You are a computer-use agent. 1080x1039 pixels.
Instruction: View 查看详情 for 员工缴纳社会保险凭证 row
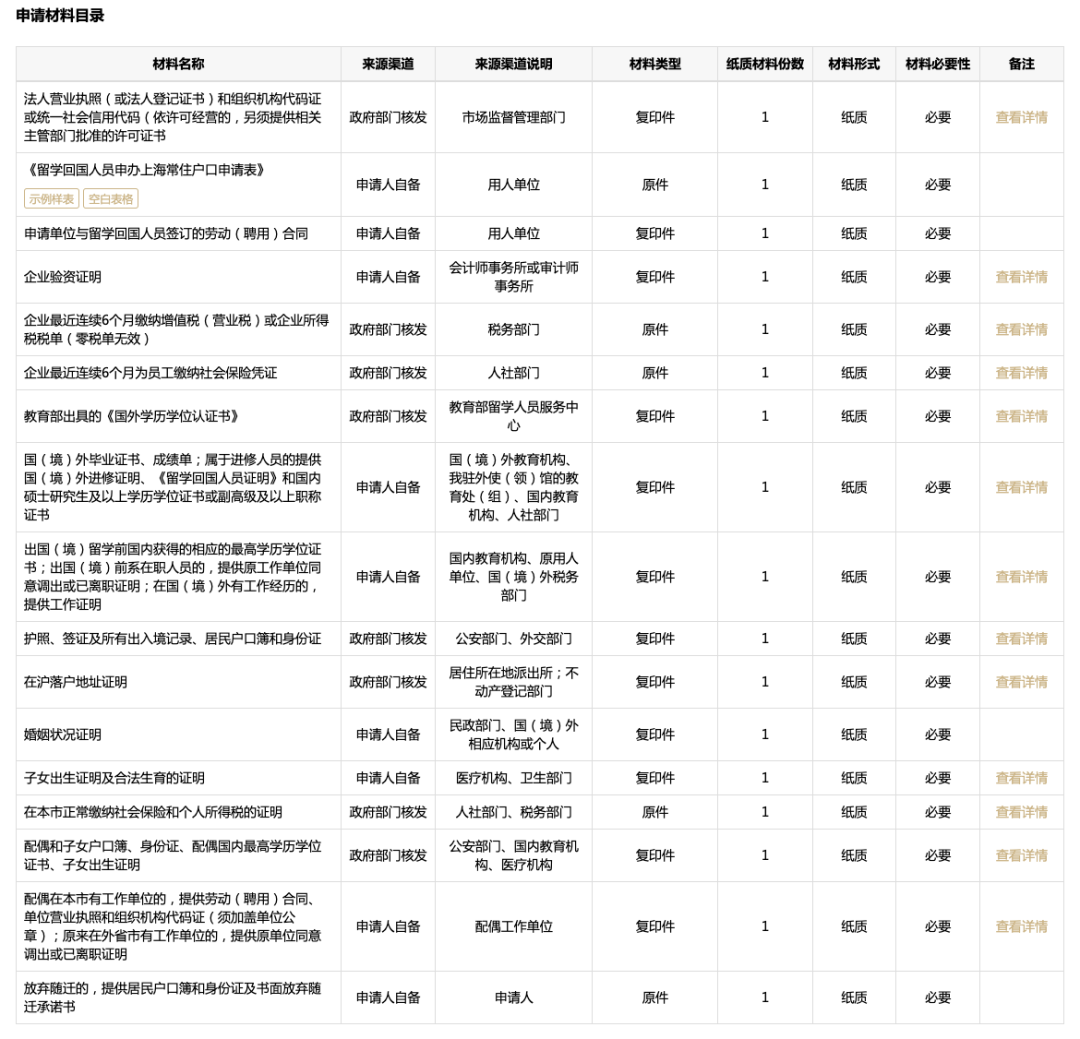1021,373
